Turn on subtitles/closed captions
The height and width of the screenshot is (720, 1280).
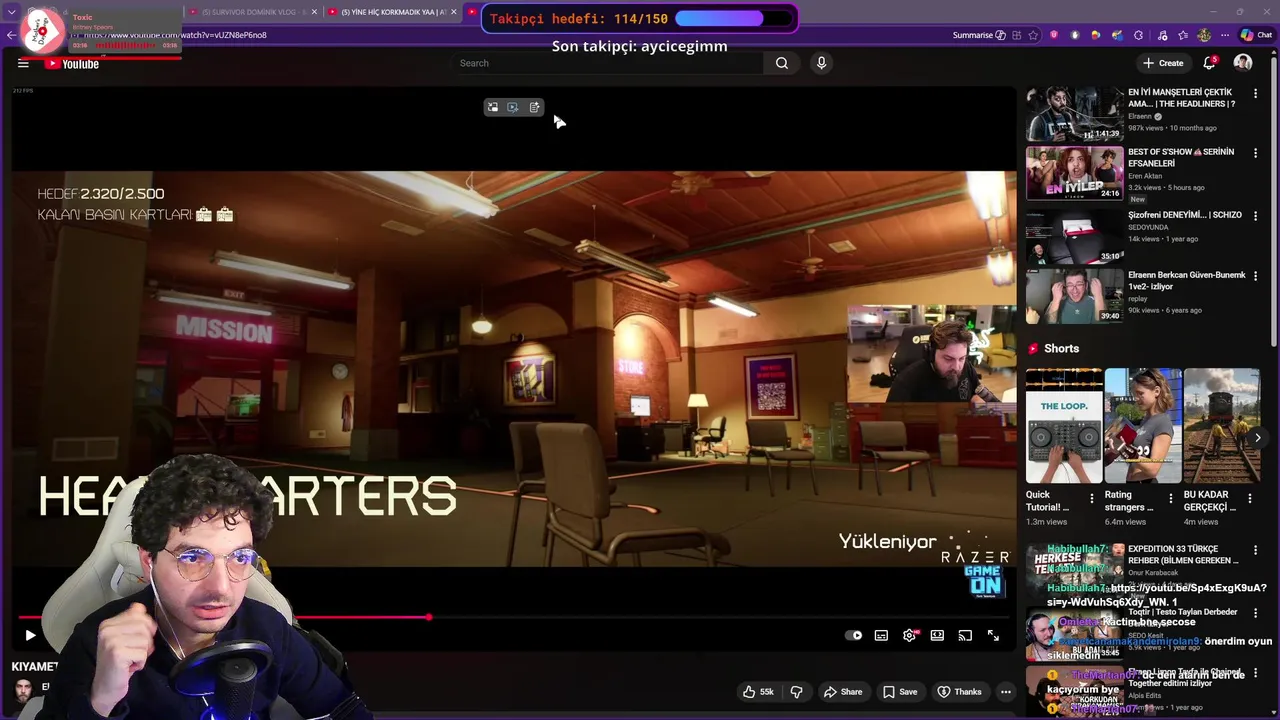881,635
